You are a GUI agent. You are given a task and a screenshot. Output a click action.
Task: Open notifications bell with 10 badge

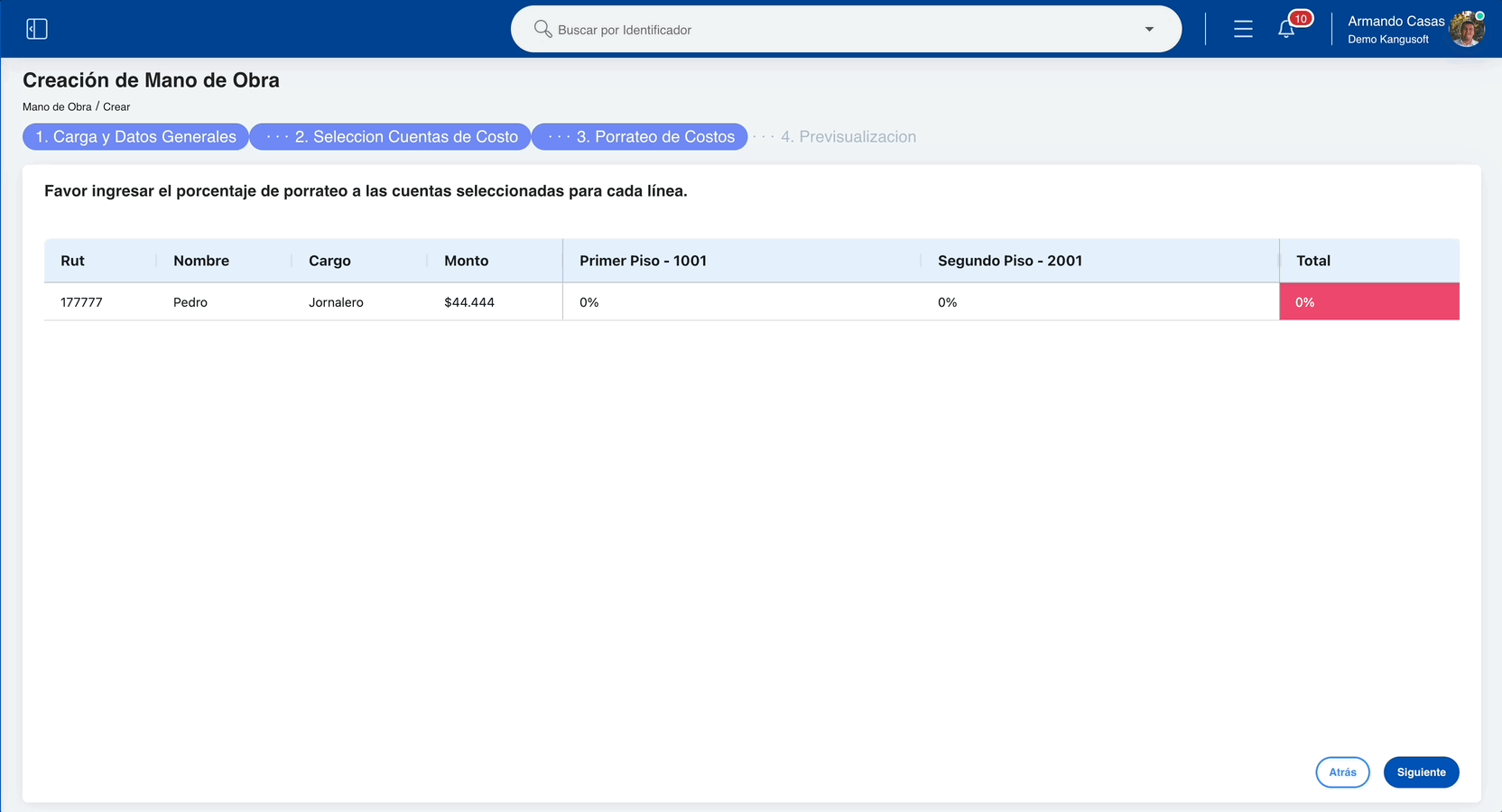(x=1287, y=28)
